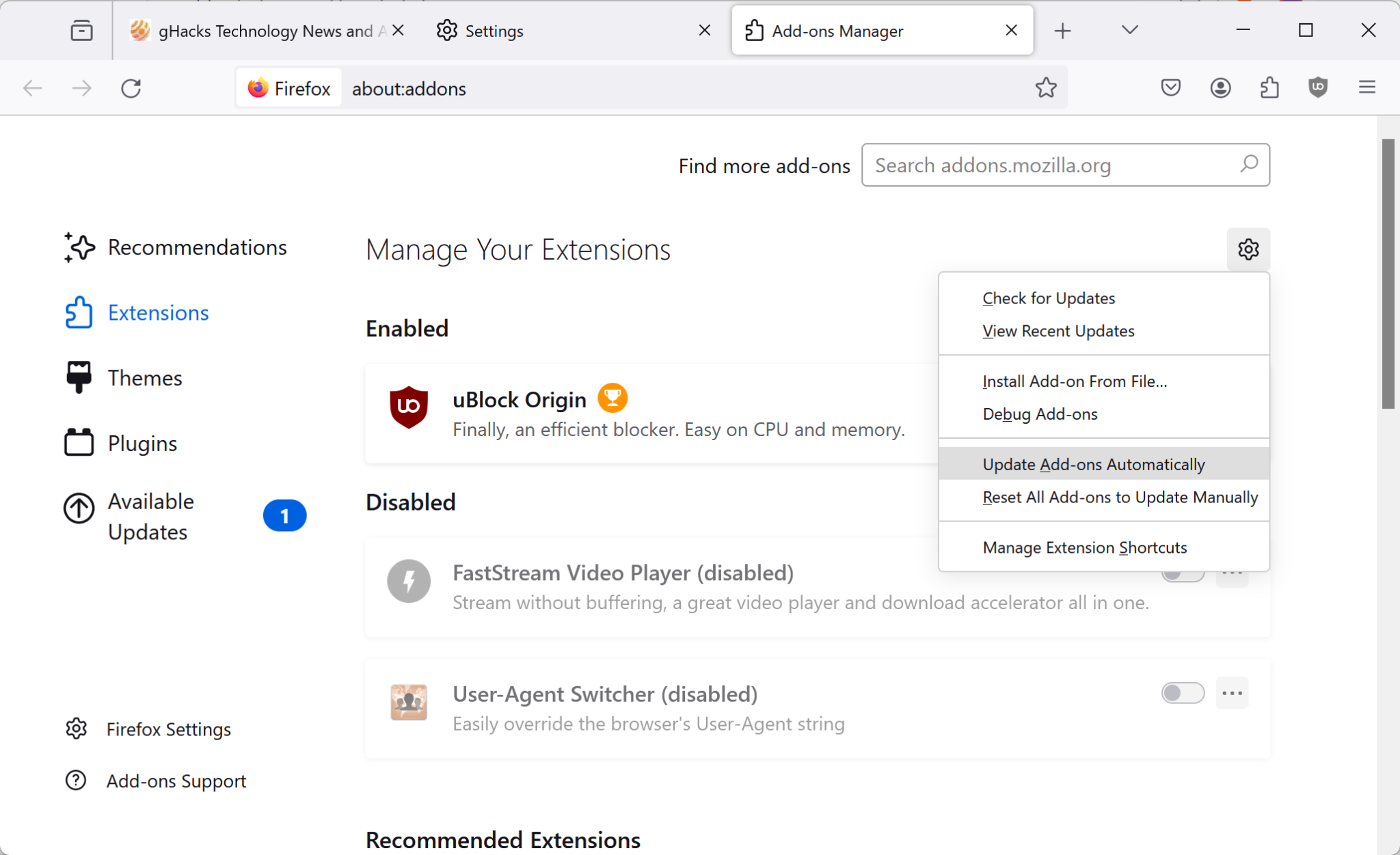Open Firefox Settings link
Viewport: 1400px width, 855px height.
(x=148, y=729)
